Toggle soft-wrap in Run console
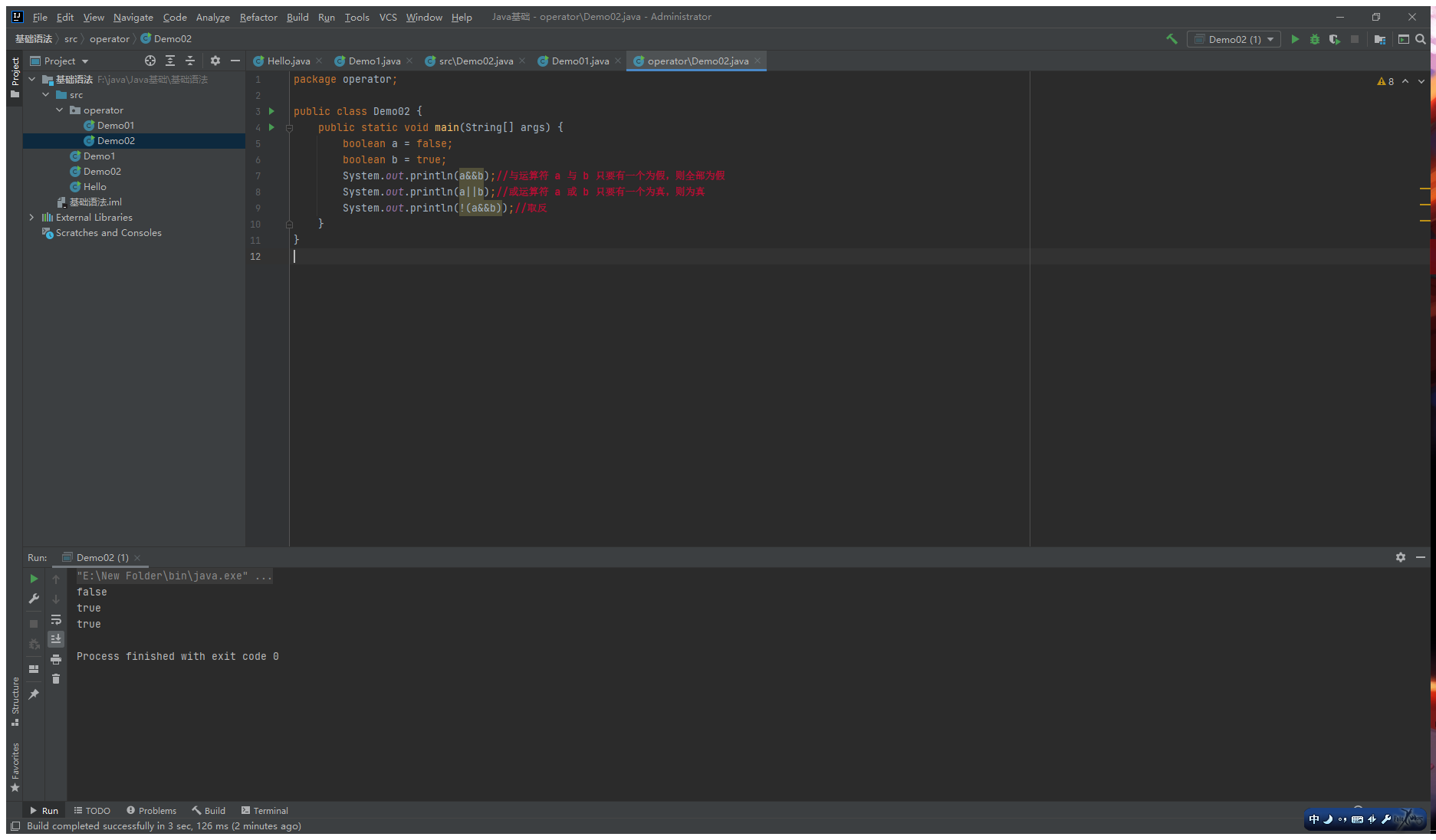Screen dimensions: 1436x840 click(56, 619)
